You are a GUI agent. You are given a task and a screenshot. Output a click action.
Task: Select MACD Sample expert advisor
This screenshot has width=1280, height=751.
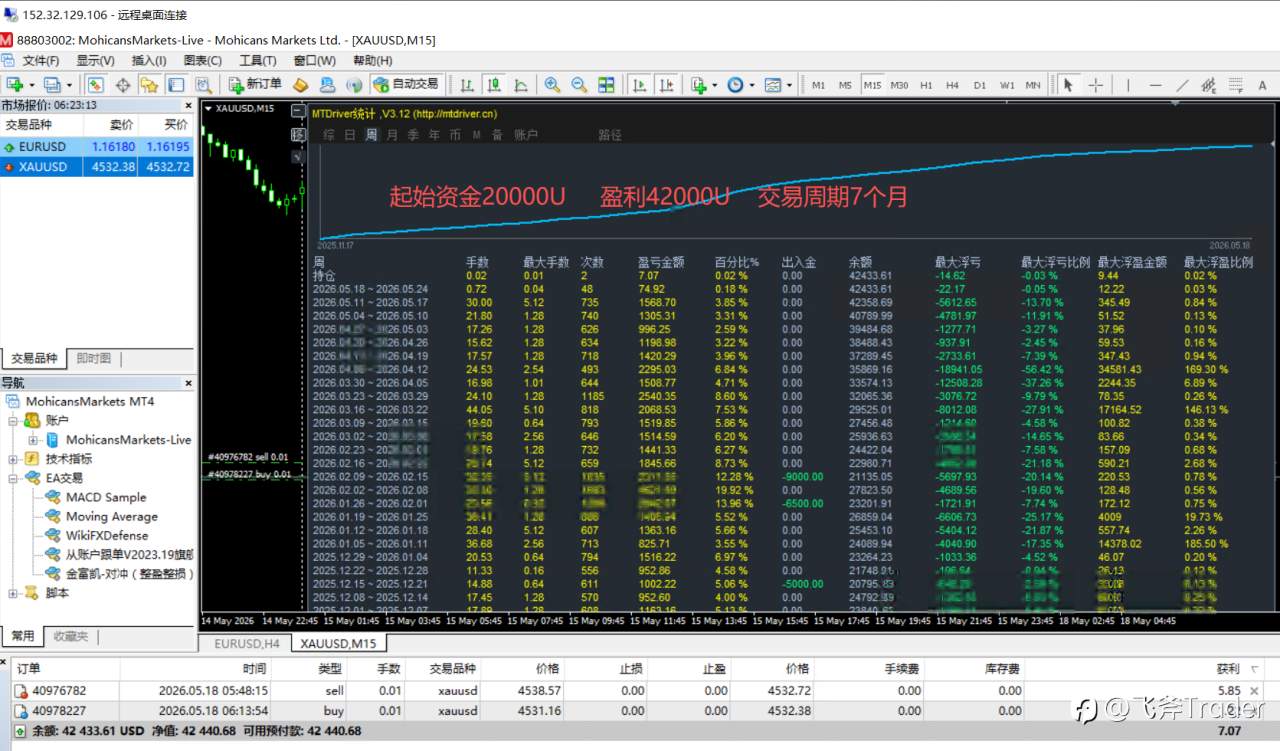click(105, 497)
